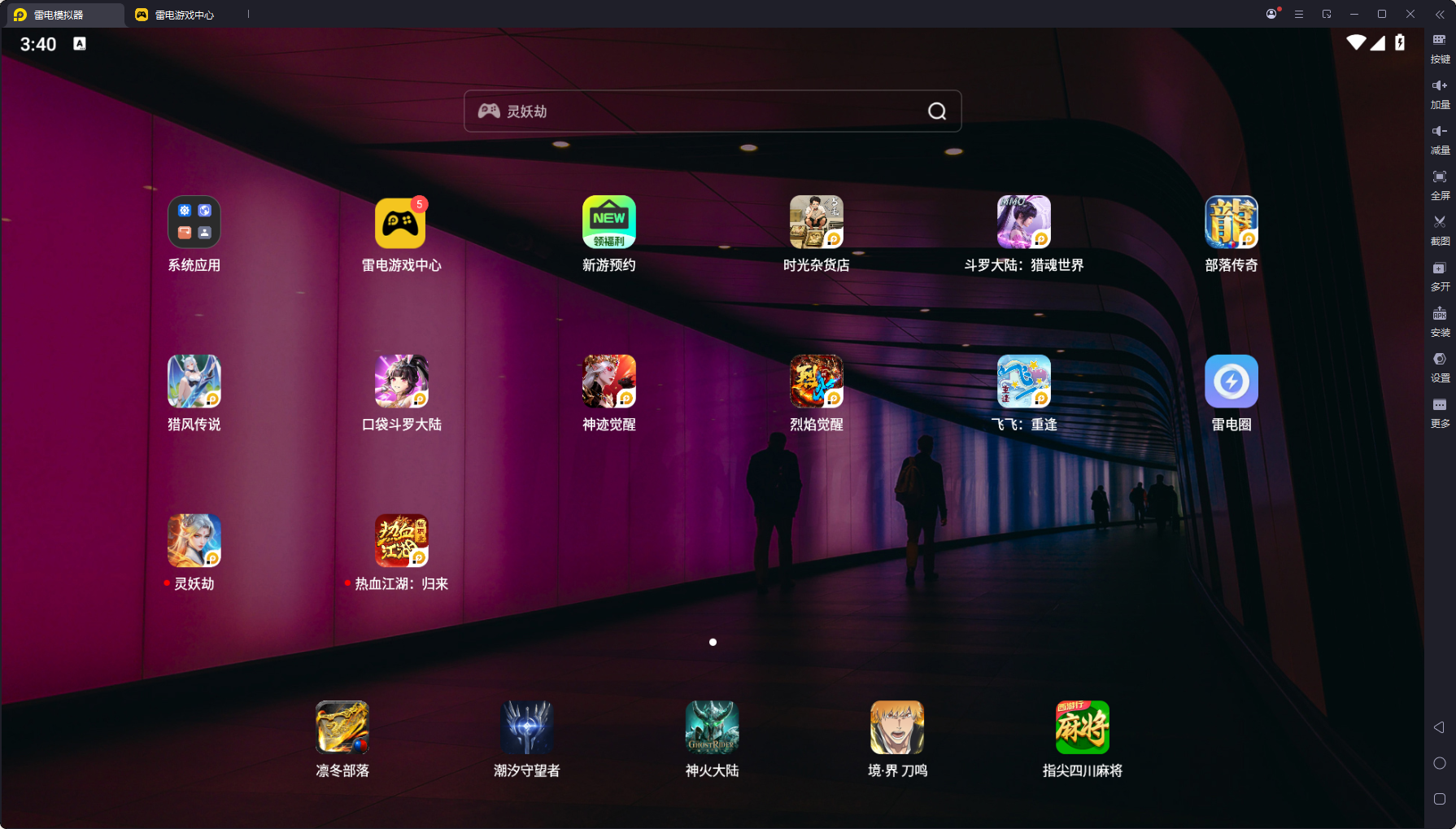Click the keyboard input indicator beside the clock

click(x=80, y=44)
